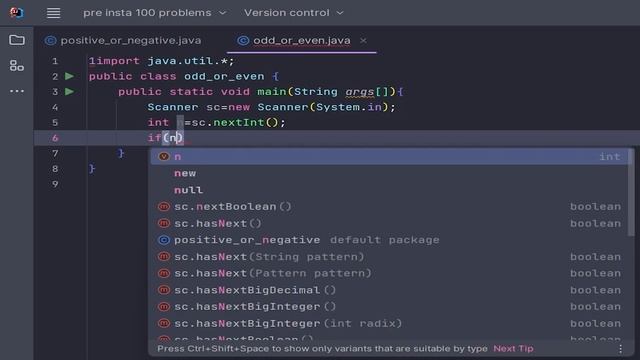Select sc.hasNext(Pattern pattern) suggestion
The image size is (640, 360).
[x=390, y=273]
